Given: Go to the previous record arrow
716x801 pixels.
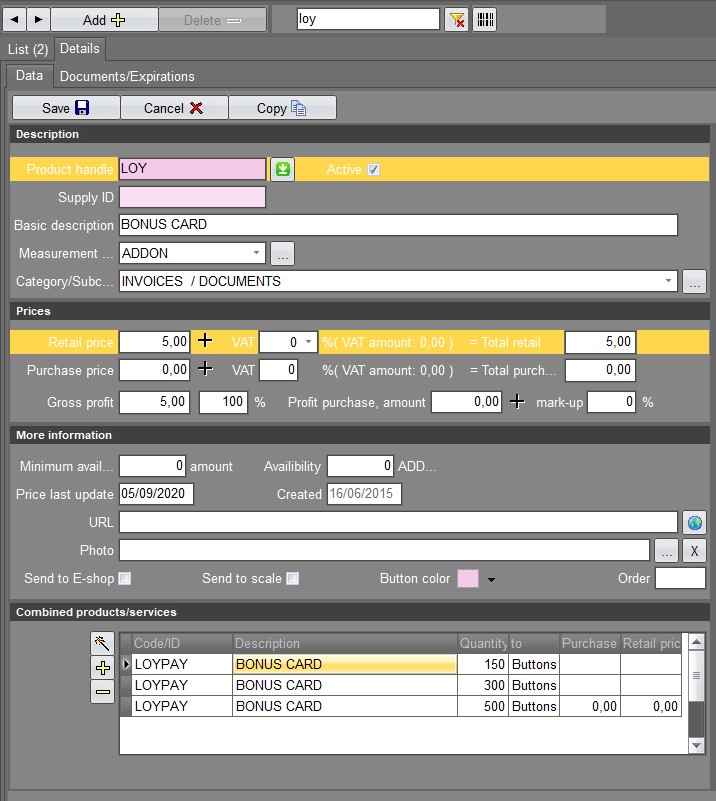Looking at the screenshot, I should [x=15, y=20].
